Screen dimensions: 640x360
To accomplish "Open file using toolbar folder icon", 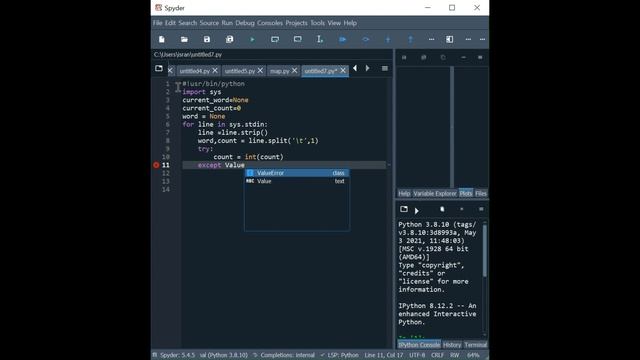I will click(x=184, y=39).
